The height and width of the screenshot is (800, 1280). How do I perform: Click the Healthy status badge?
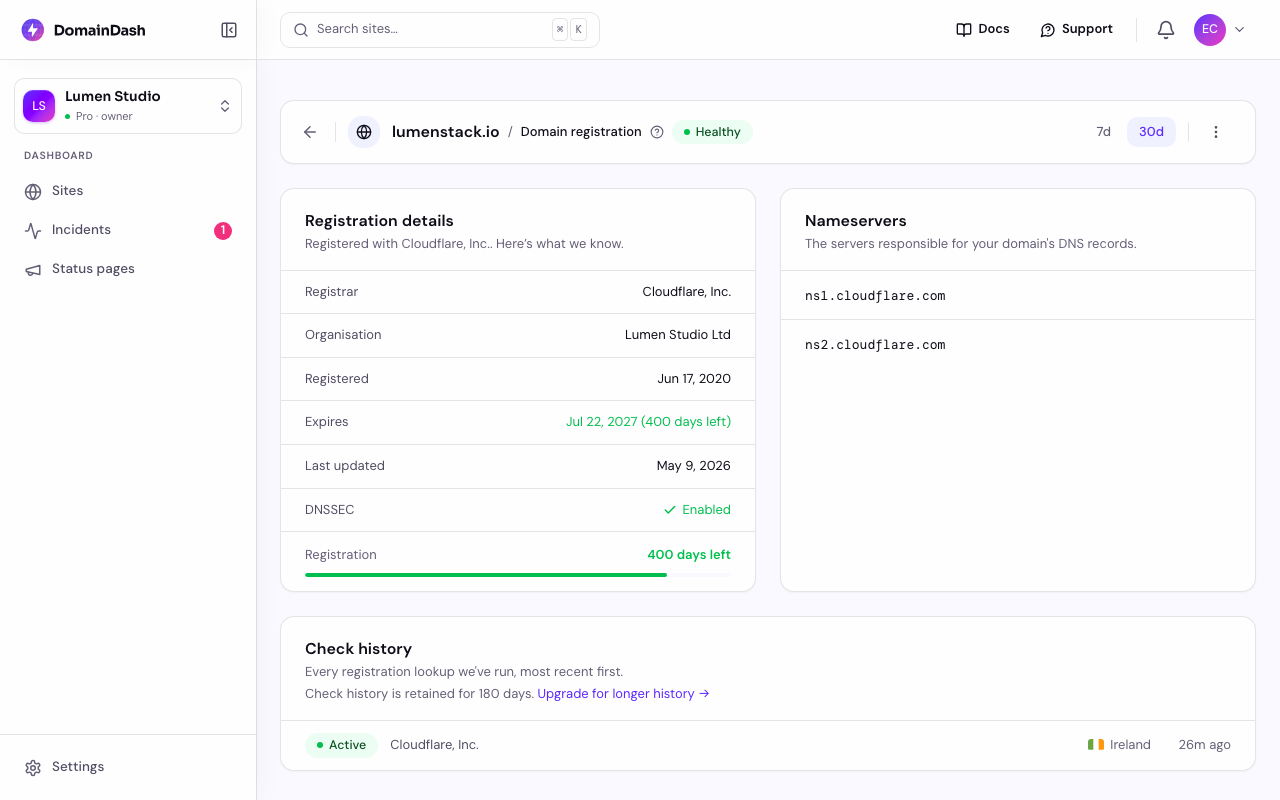(712, 132)
